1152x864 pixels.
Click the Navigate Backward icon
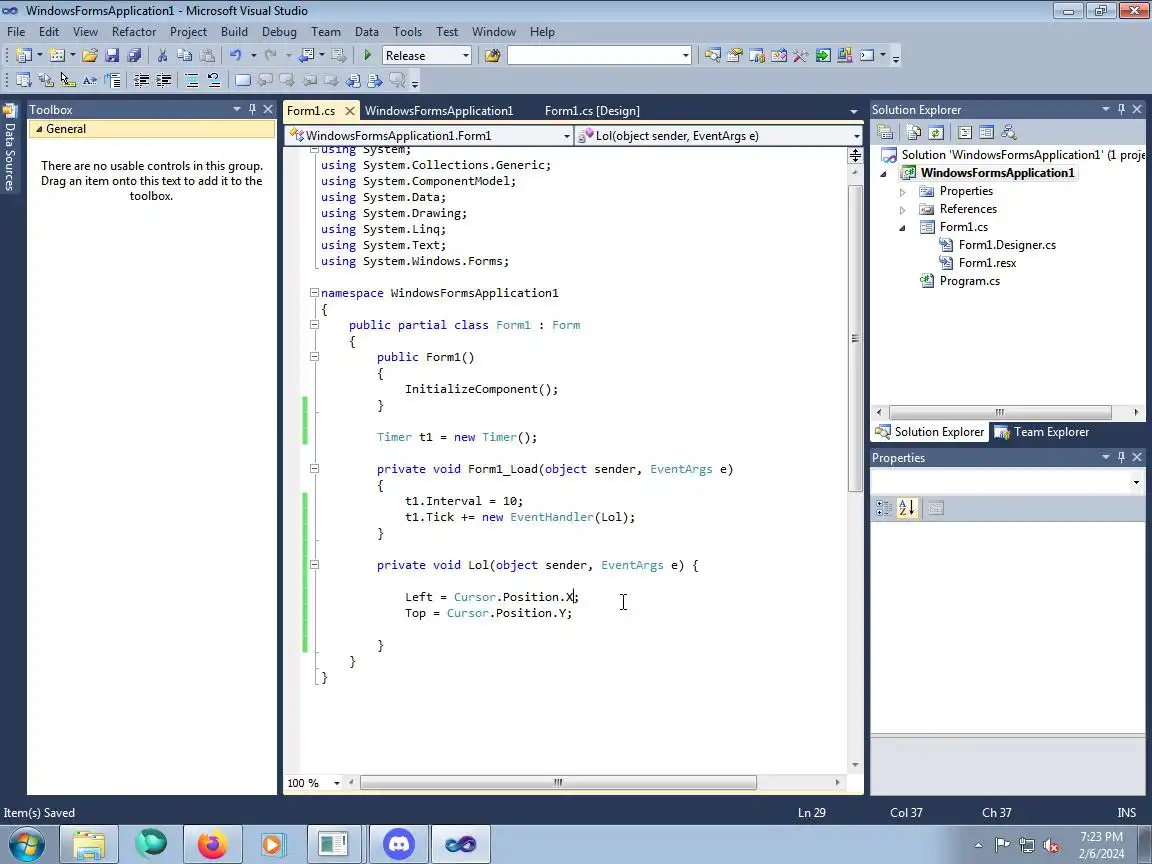[x=307, y=56]
